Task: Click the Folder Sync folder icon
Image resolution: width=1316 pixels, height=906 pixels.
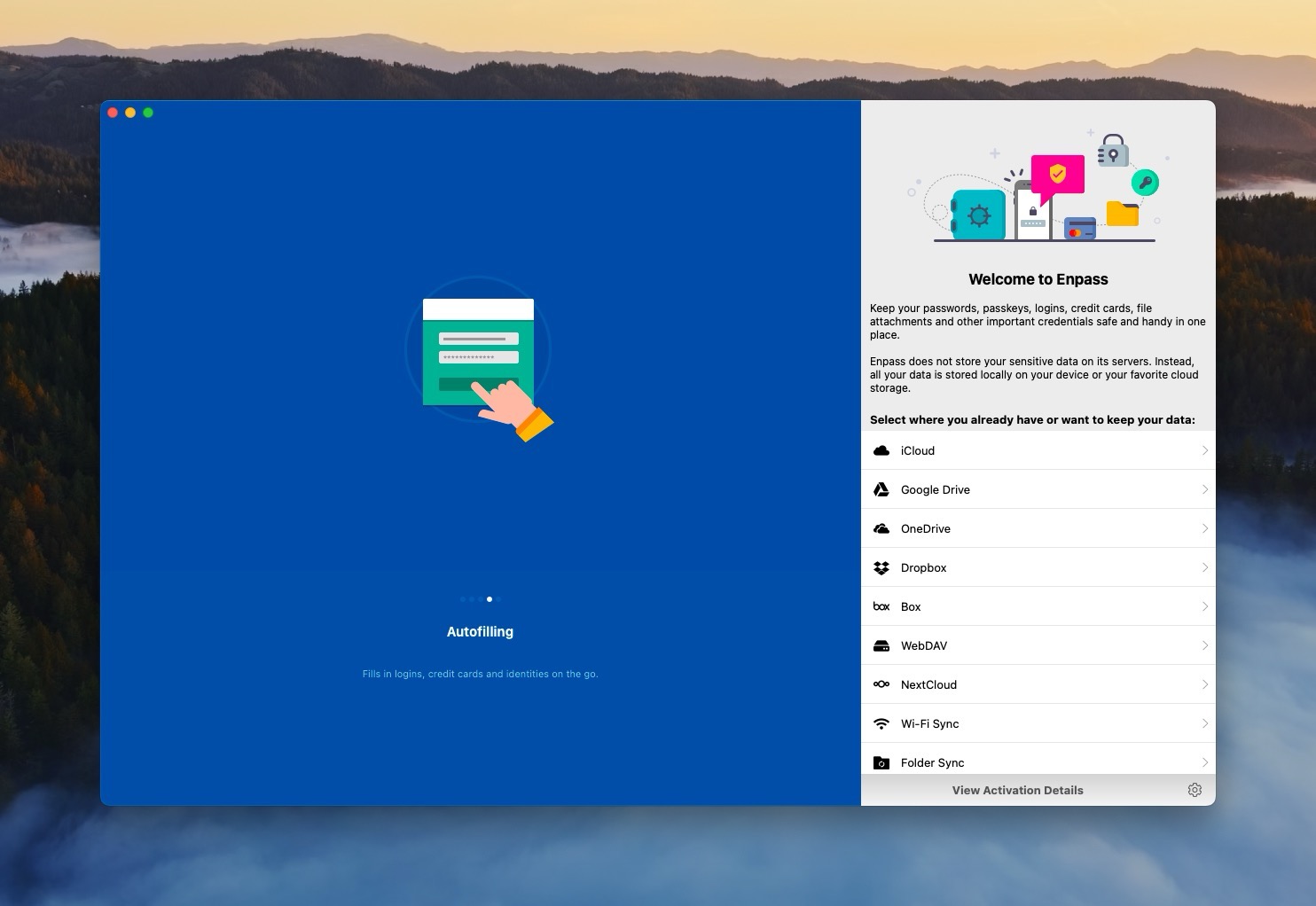Action: click(881, 762)
